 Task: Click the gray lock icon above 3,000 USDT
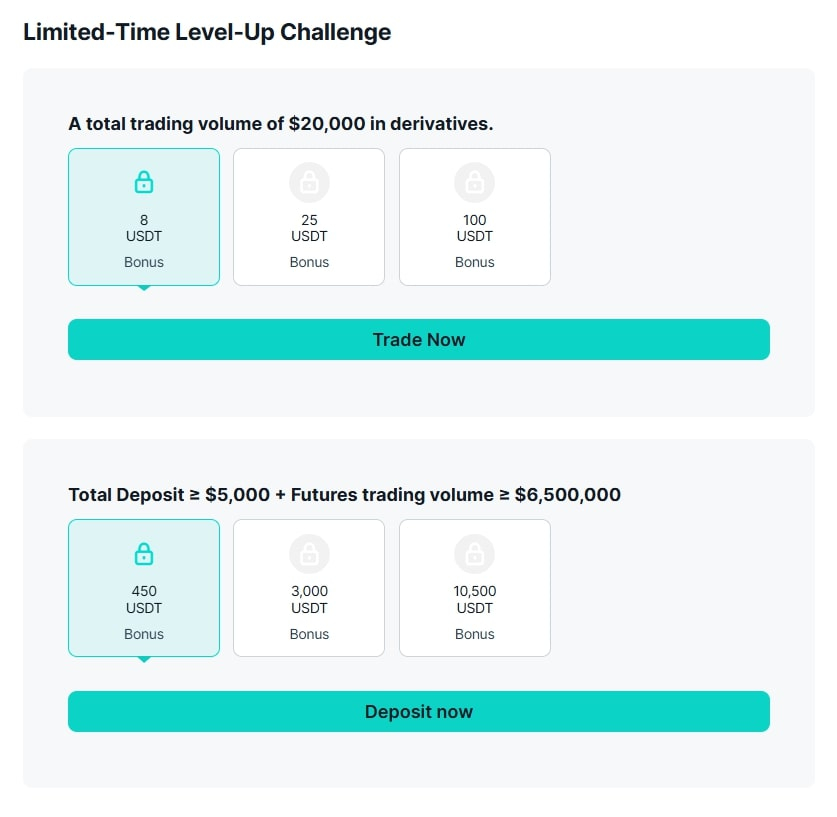[x=309, y=554]
